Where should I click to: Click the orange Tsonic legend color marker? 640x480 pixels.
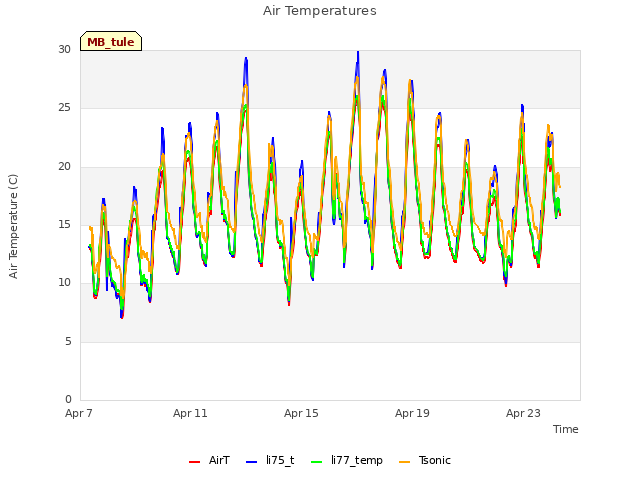coord(404,462)
